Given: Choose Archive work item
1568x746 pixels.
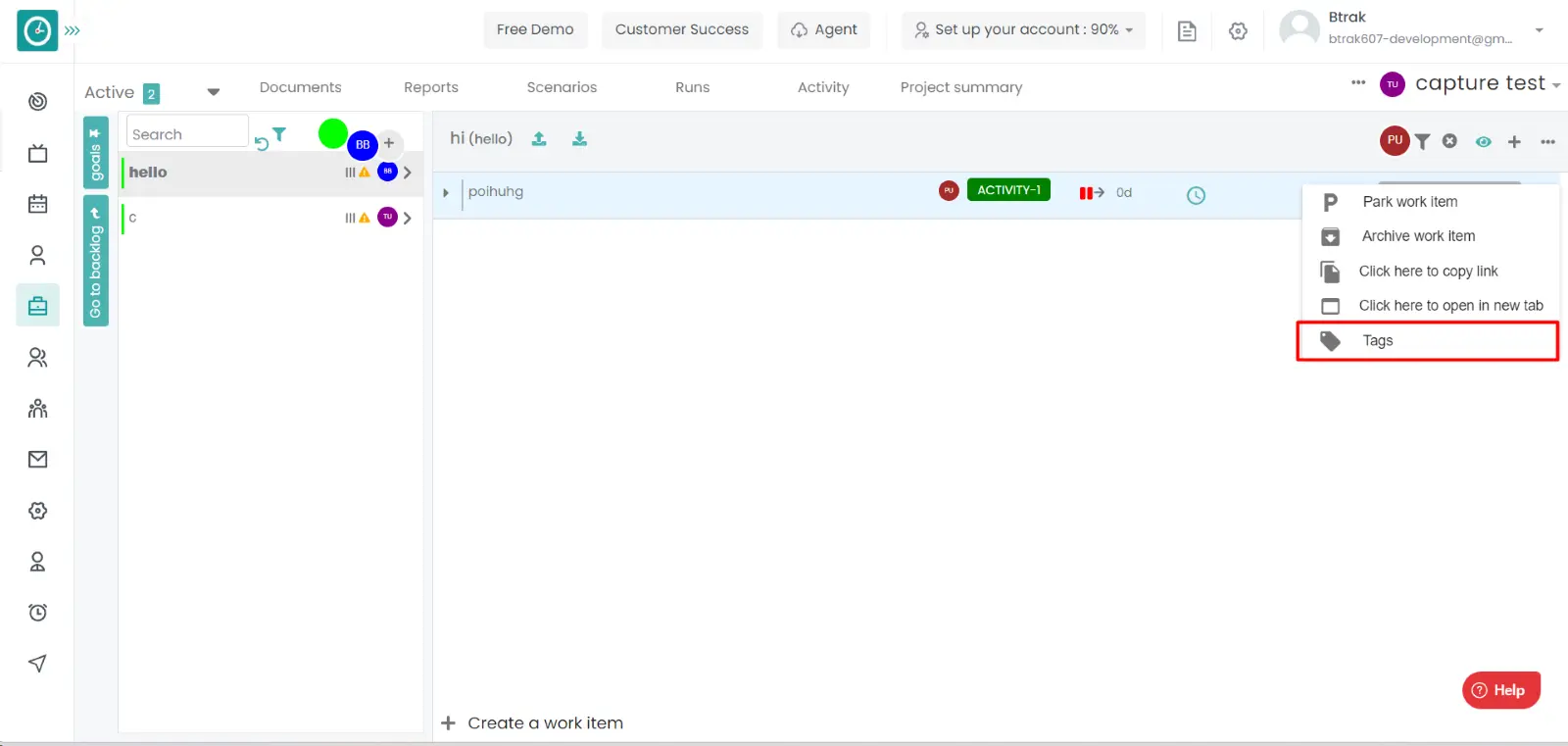Looking at the screenshot, I should click(x=1430, y=236).
